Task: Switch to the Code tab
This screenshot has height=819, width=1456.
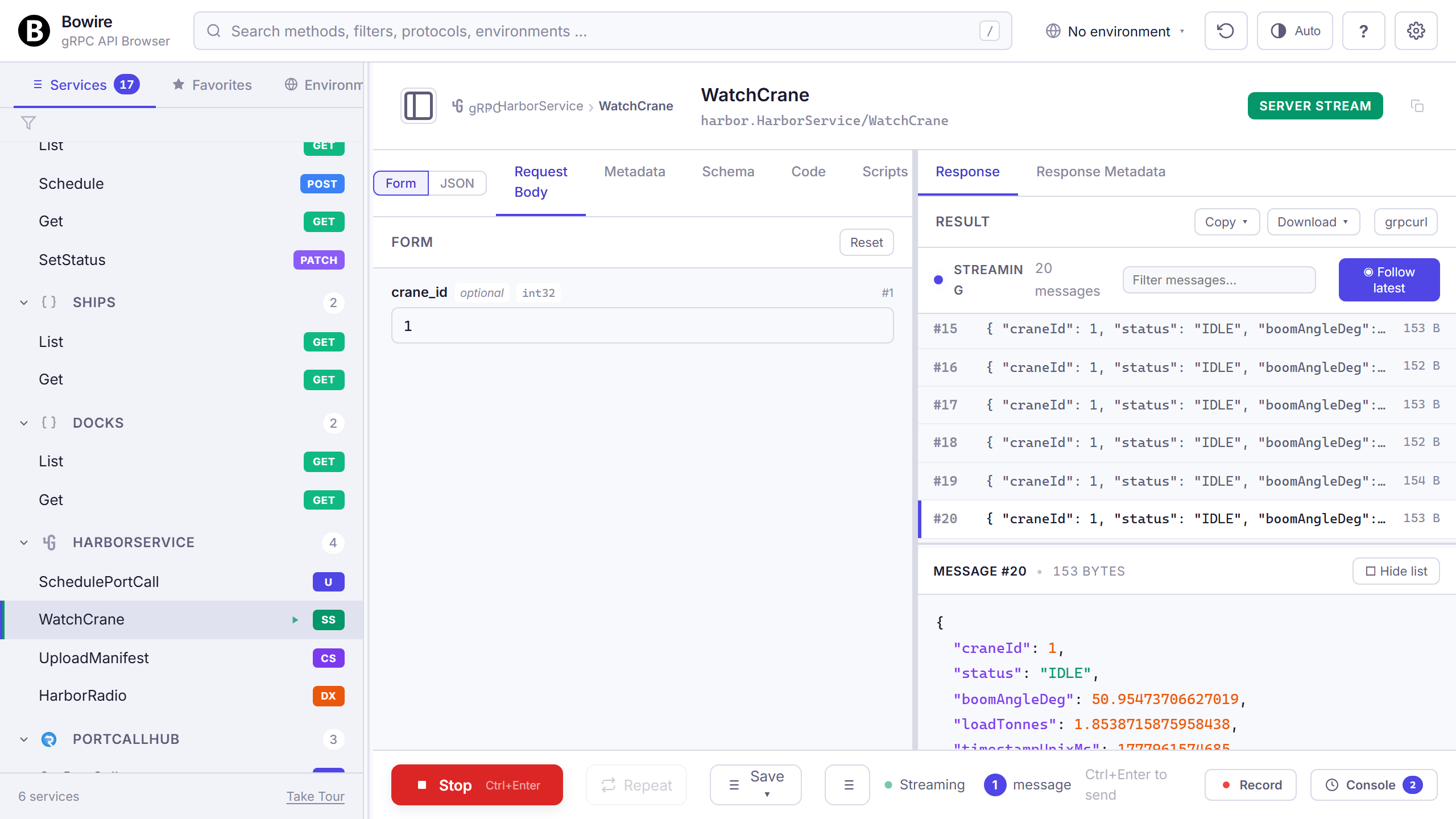Action: (x=808, y=171)
